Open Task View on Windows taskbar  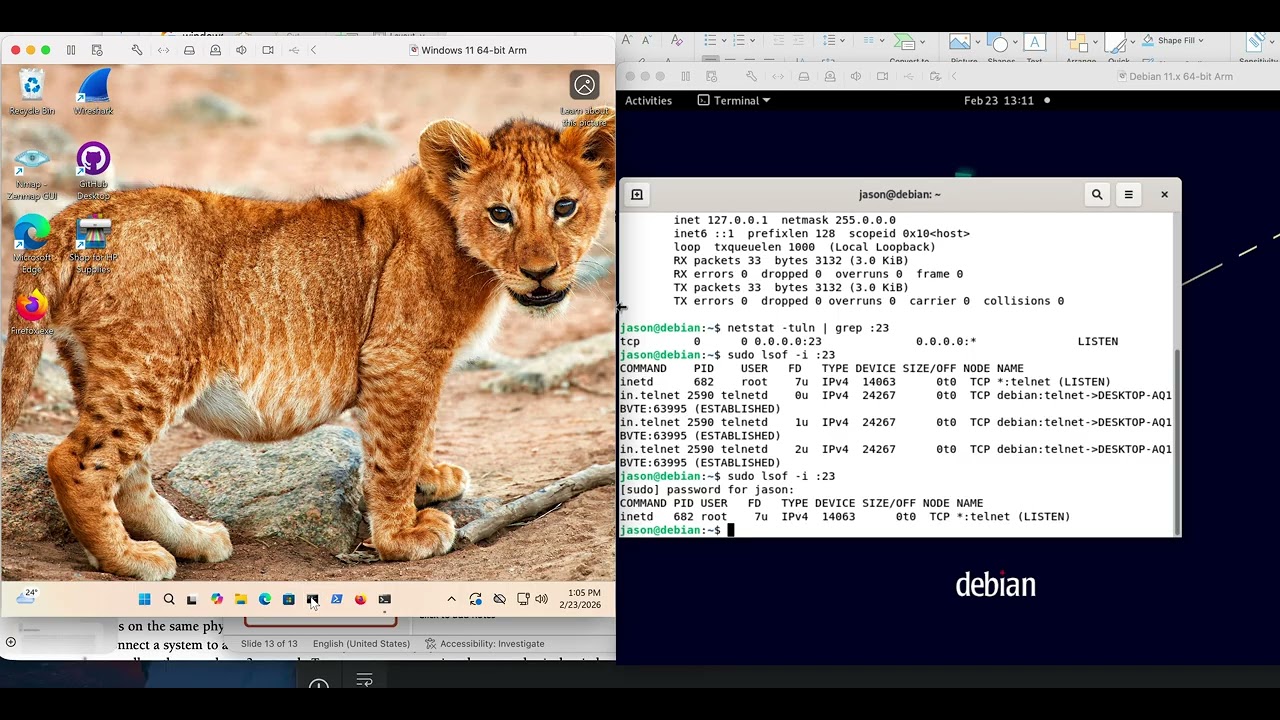(x=192, y=599)
